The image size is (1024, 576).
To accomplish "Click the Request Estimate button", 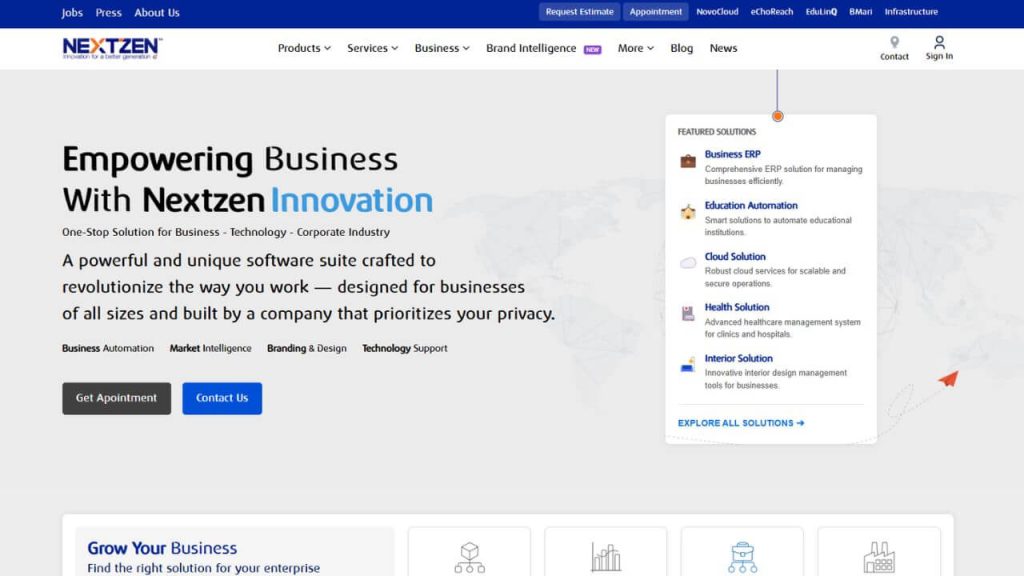I will [x=579, y=12].
